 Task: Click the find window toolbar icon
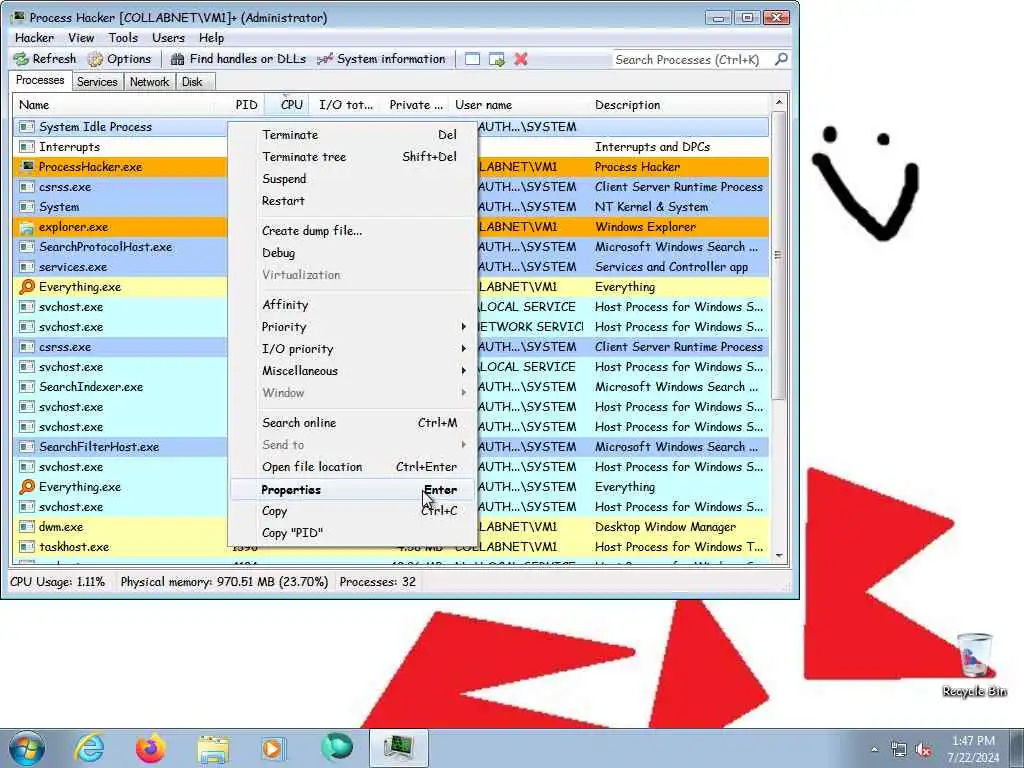coord(472,59)
